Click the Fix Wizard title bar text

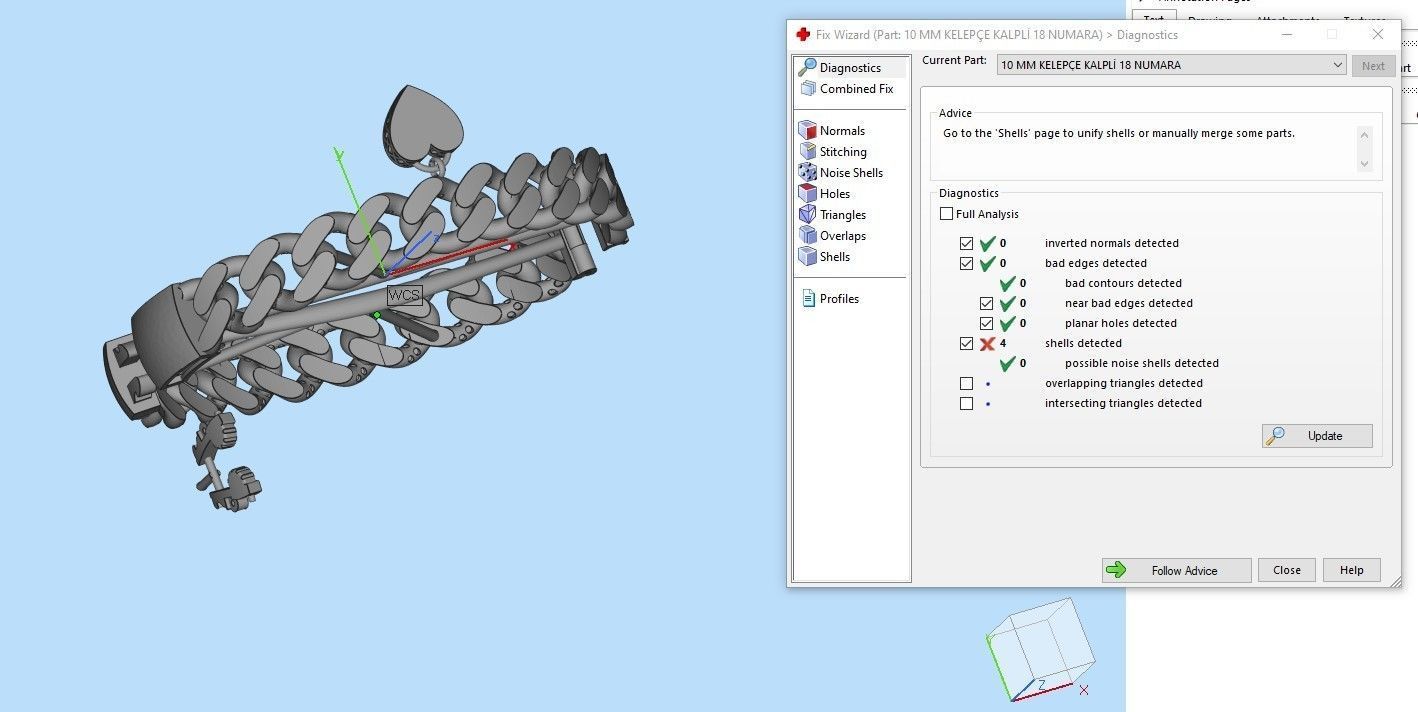[996, 35]
